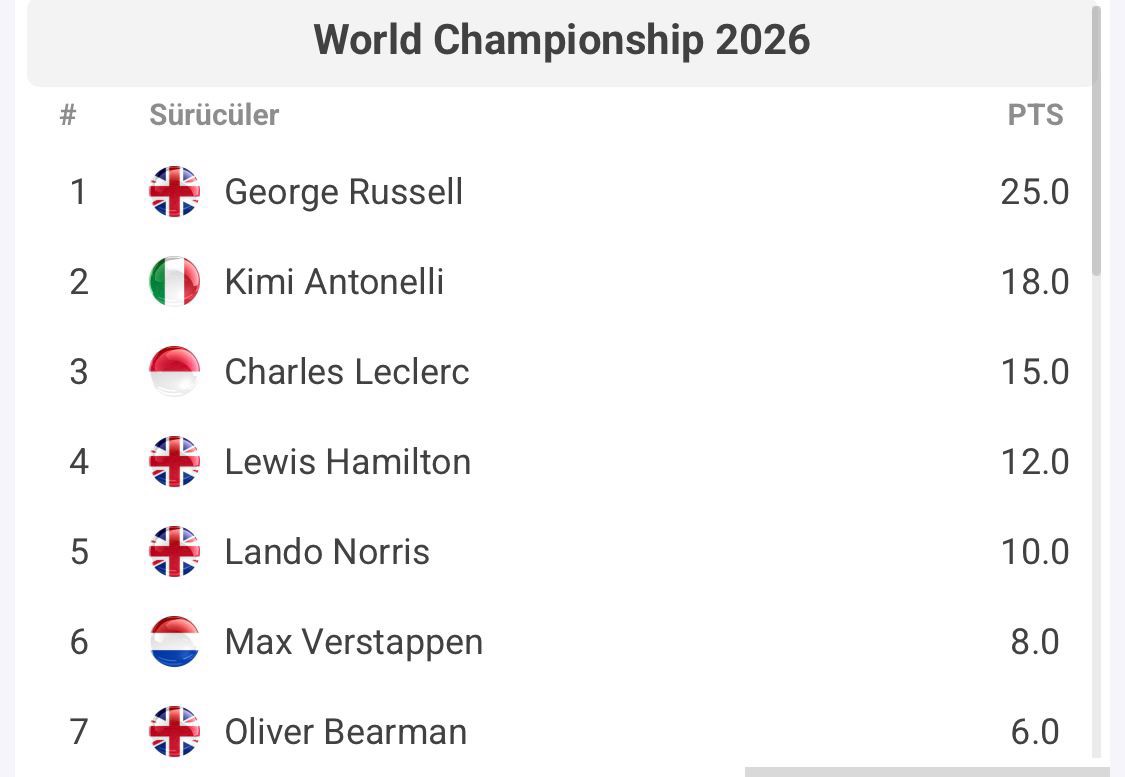Open Oliver Bearman driver entry
This screenshot has height=777, width=1125.
pyautogui.click(x=345, y=731)
